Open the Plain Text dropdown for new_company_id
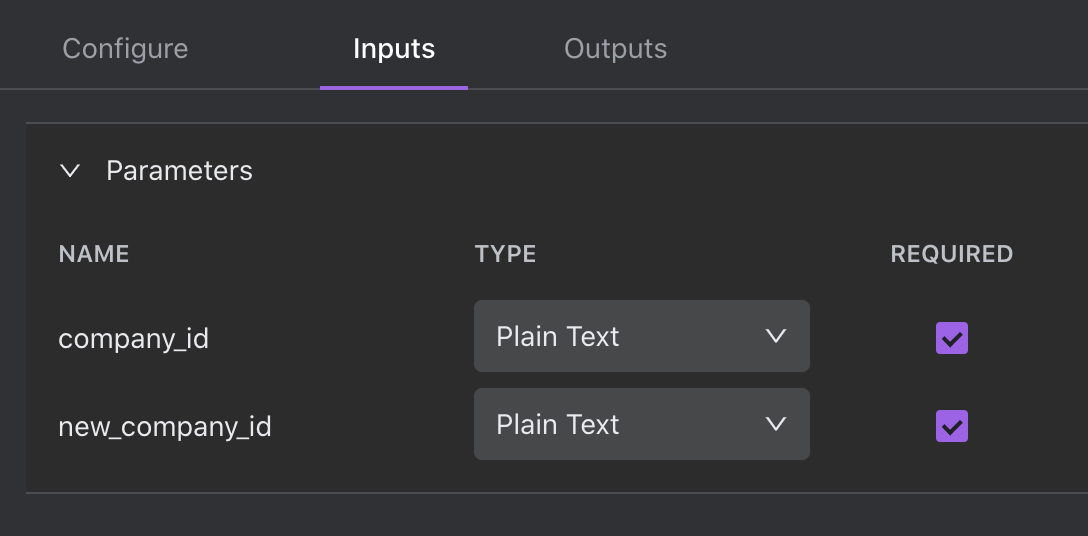Image resolution: width=1088 pixels, height=536 pixels. click(x=641, y=425)
